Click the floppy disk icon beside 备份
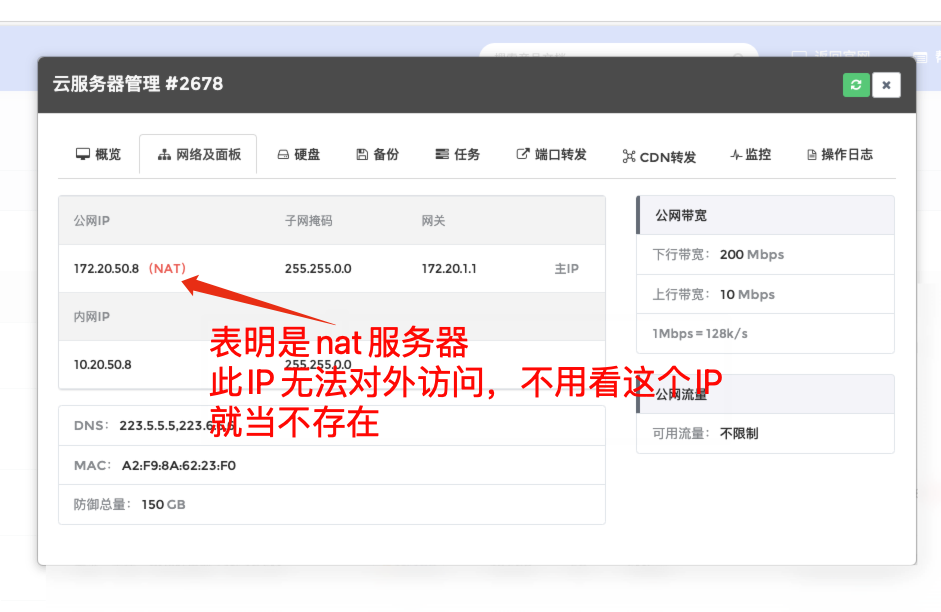The image size is (941, 612). (x=362, y=155)
